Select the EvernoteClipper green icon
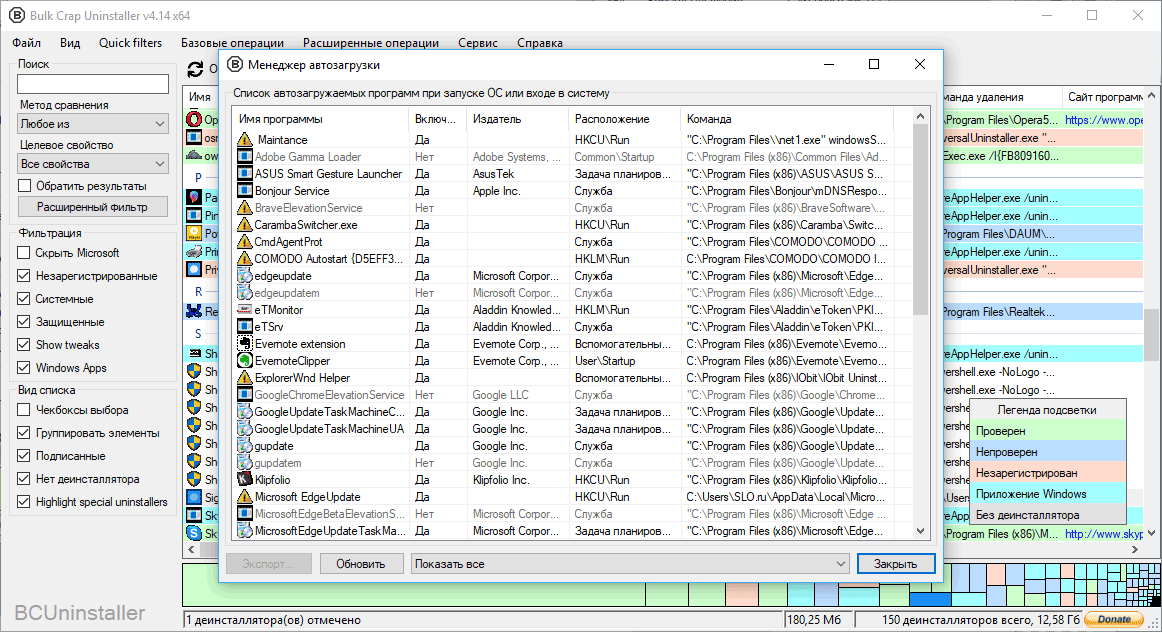This screenshot has width=1162, height=632. click(245, 361)
